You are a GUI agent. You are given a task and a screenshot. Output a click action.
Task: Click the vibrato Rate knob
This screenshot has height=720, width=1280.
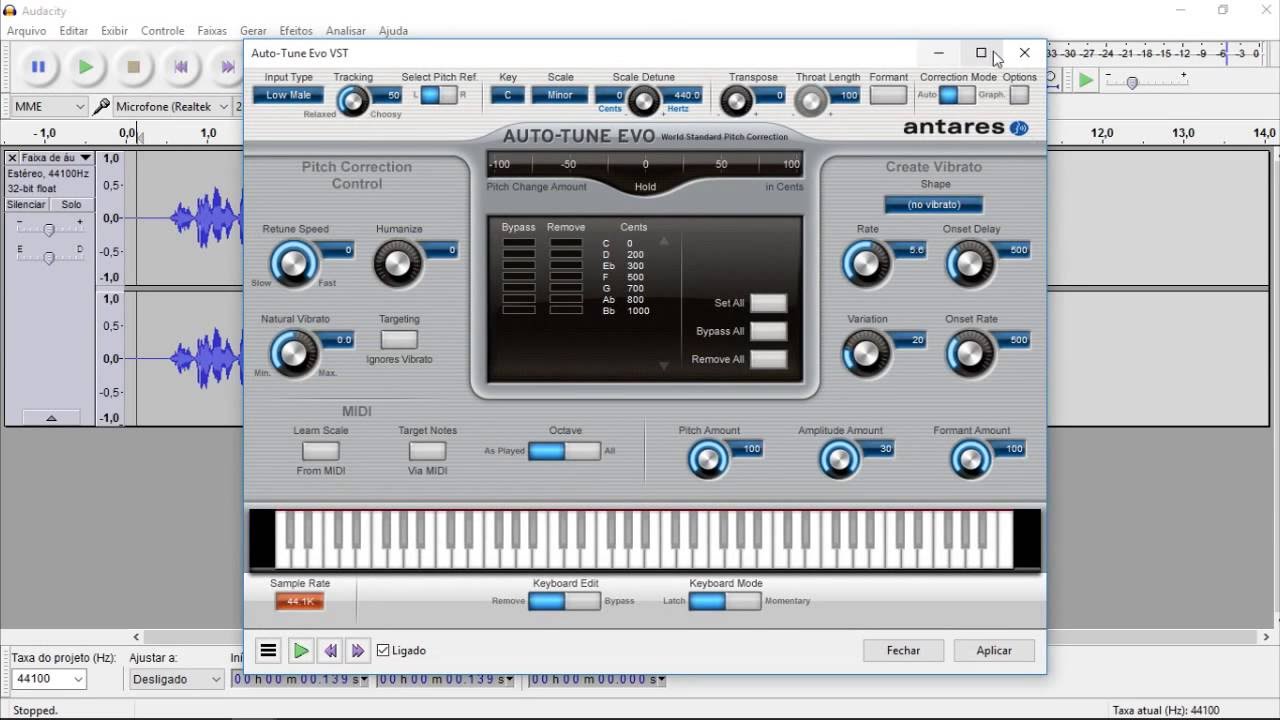click(x=866, y=263)
